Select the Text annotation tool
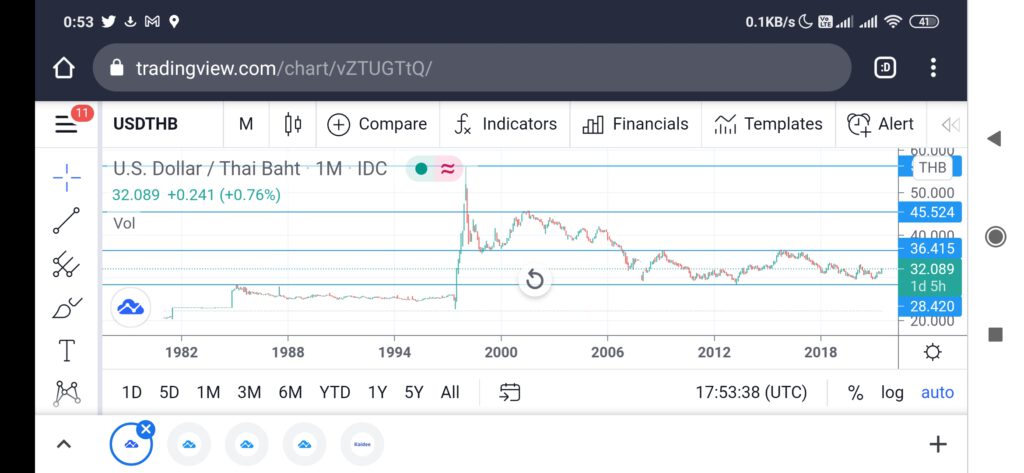Image resolution: width=1024 pixels, height=473 pixels. click(67, 351)
